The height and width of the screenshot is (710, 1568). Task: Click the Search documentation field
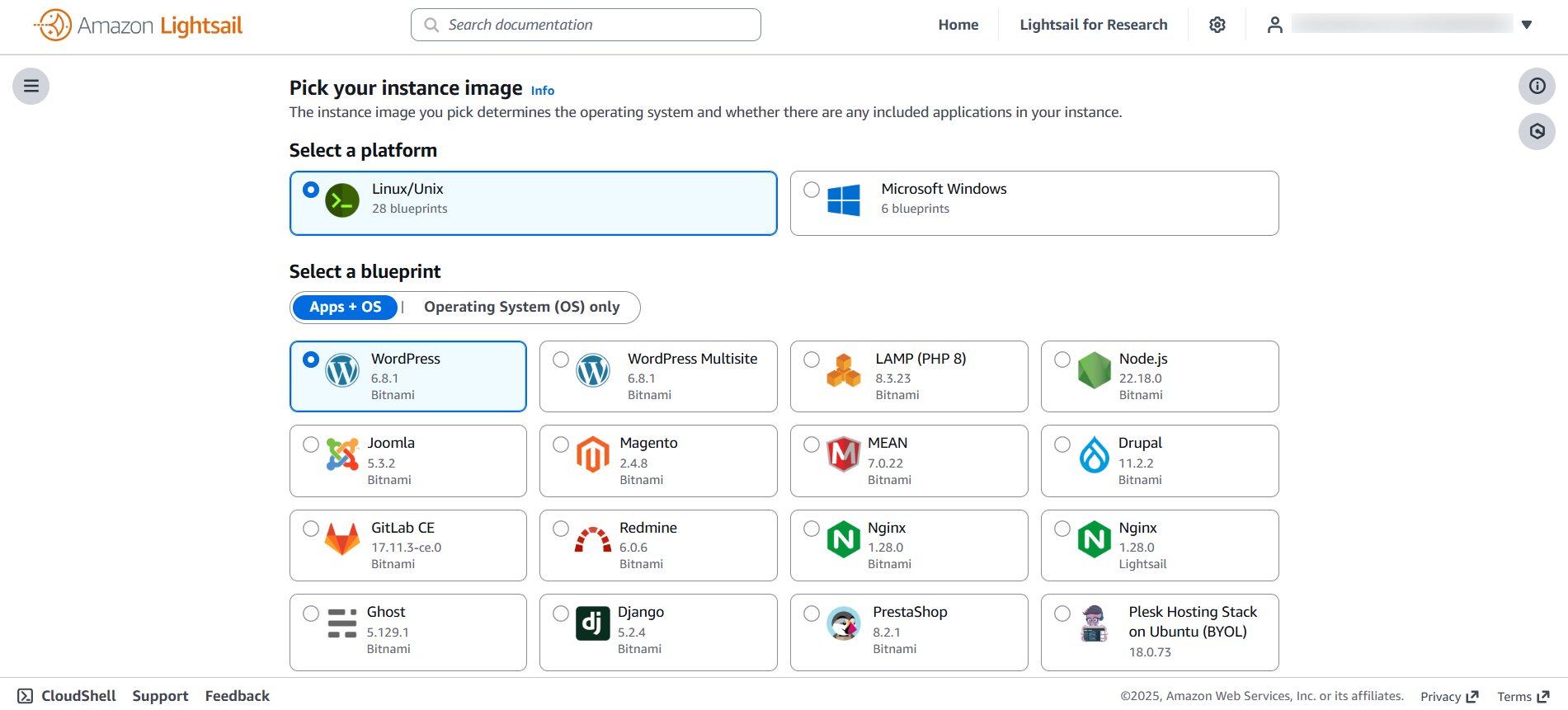click(x=586, y=25)
